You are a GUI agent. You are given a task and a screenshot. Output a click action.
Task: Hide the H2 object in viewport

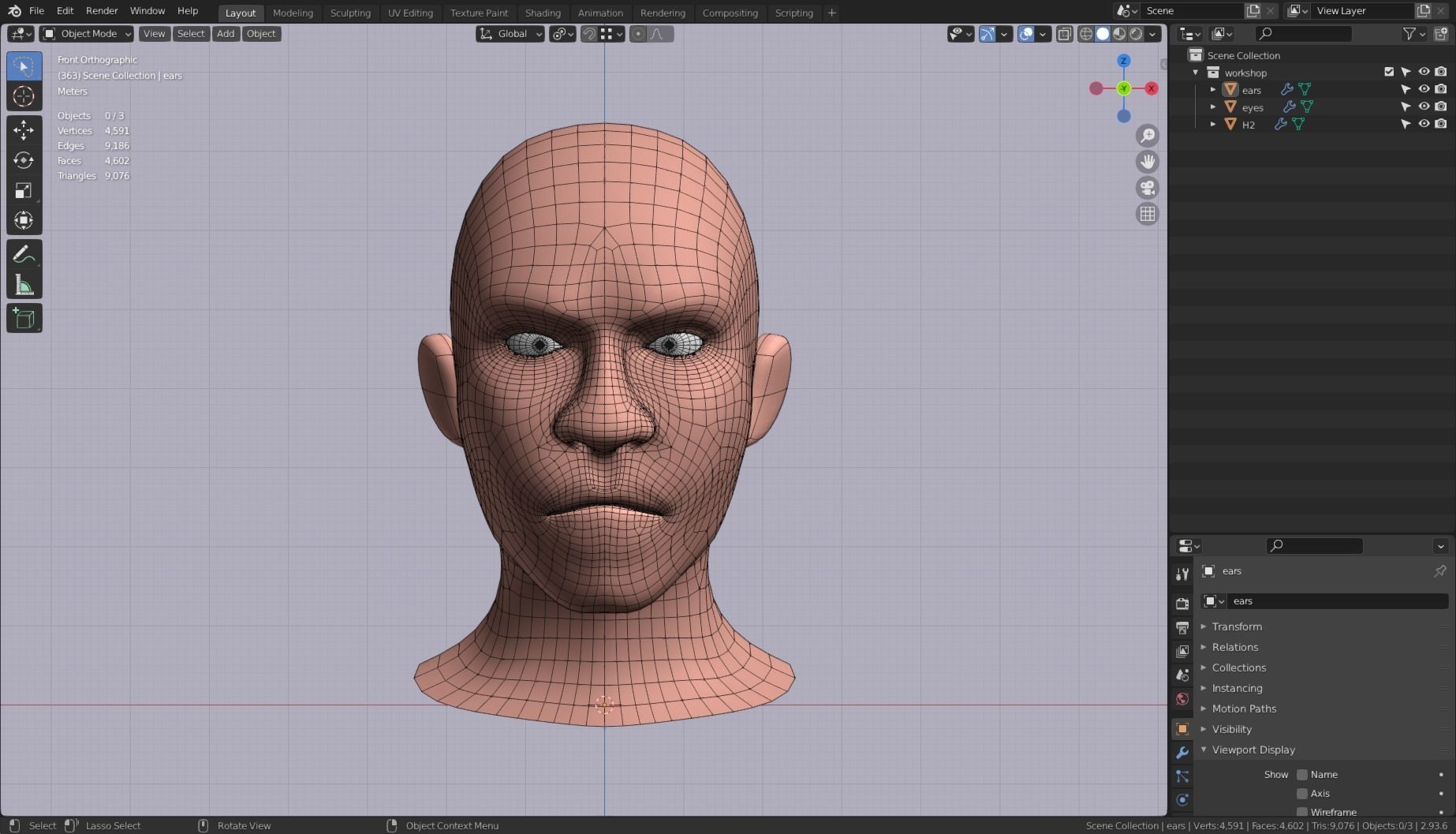click(x=1424, y=124)
